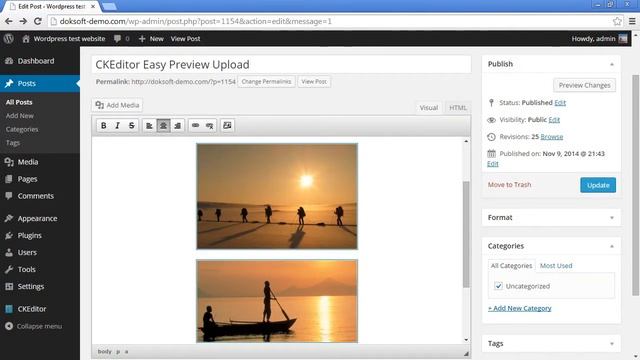The height and width of the screenshot is (360, 640).
Task: Collapse the Categories panel
Action: point(611,247)
